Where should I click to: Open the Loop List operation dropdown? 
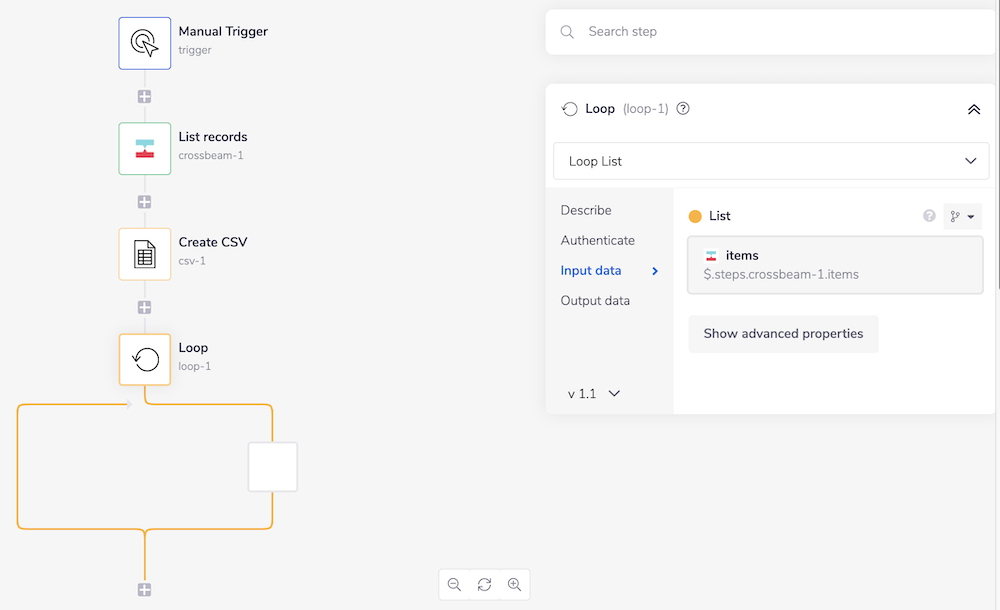(x=771, y=161)
